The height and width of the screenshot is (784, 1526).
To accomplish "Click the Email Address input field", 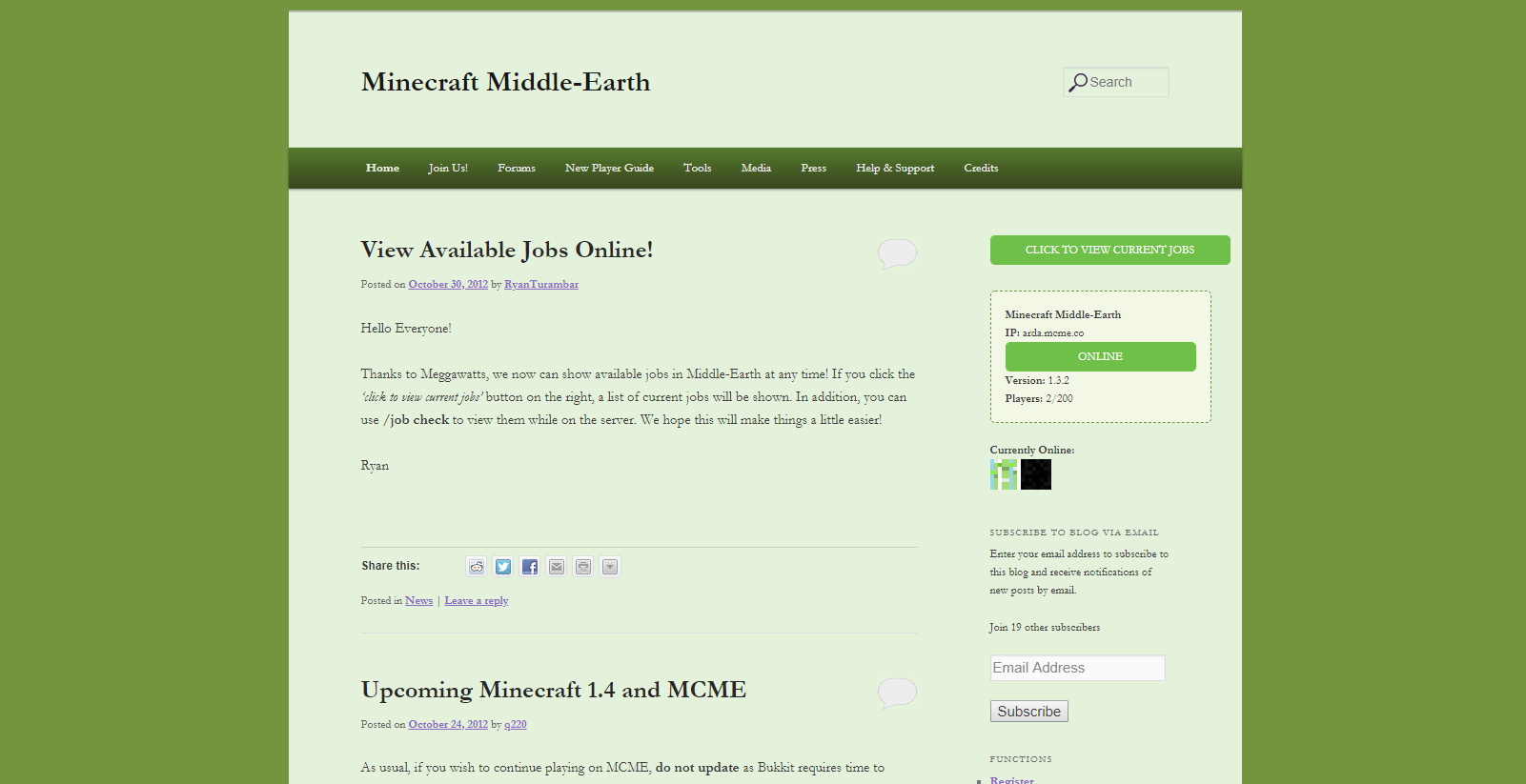I will [x=1077, y=668].
